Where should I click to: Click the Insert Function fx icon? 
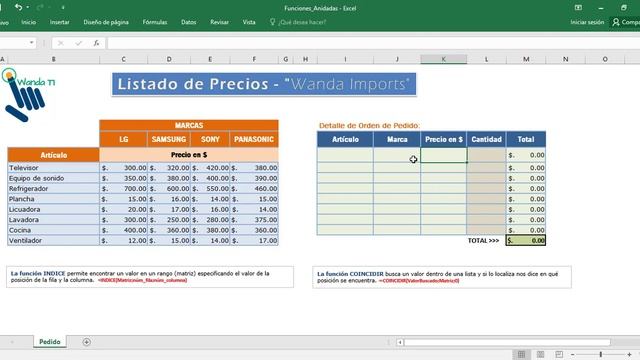(96, 43)
